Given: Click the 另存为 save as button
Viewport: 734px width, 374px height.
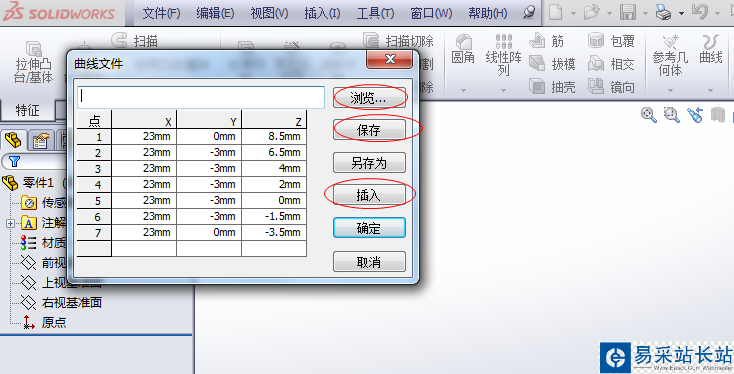Looking at the screenshot, I should point(369,163).
